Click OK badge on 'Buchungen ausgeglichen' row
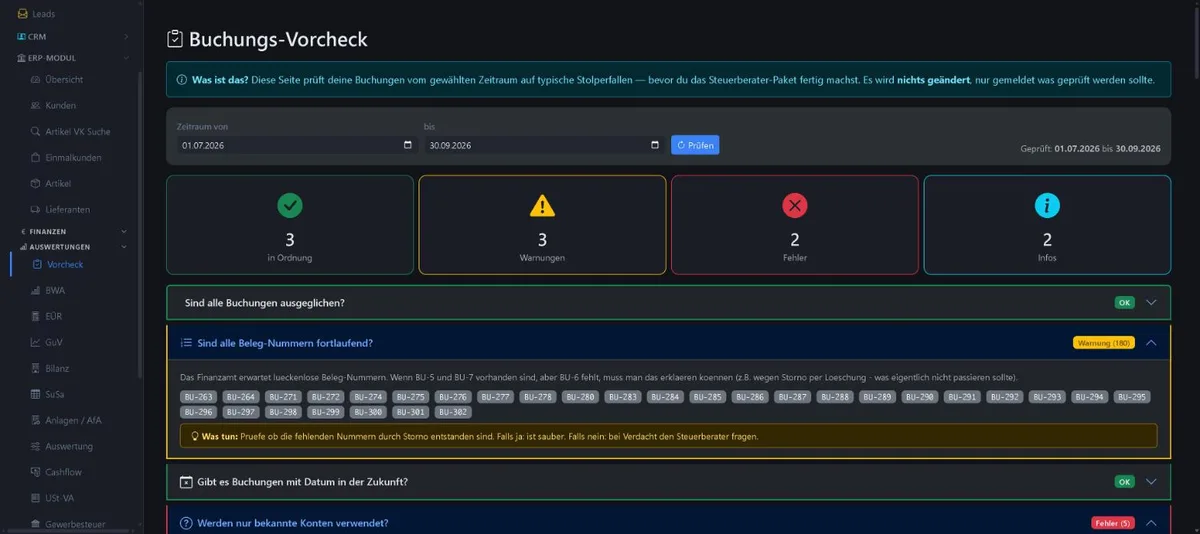1200x534 pixels. (x=1125, y=302)
